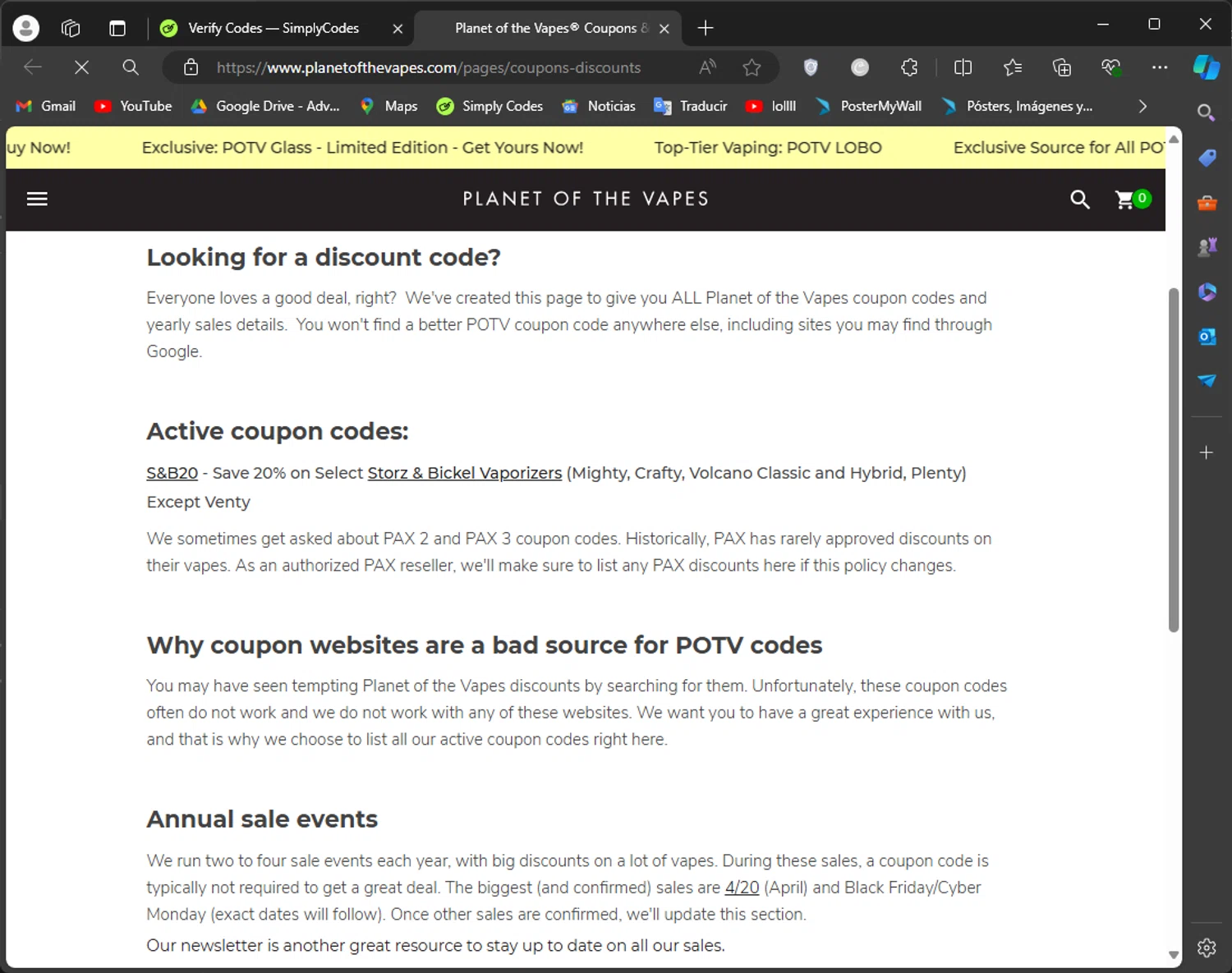Open sidebar Microsoft 365 icon
Viewport: 1232px width, 973px height.
click(1206, 291)
